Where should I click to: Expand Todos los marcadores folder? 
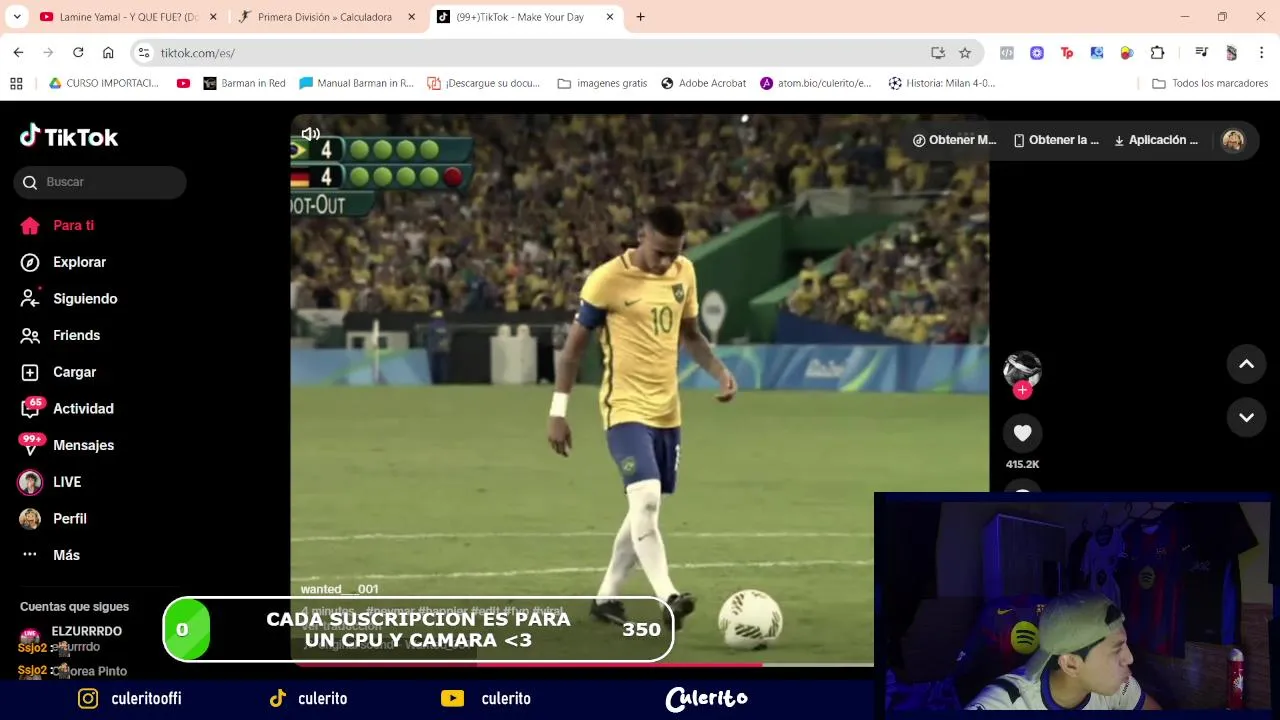pos(1210,83)
